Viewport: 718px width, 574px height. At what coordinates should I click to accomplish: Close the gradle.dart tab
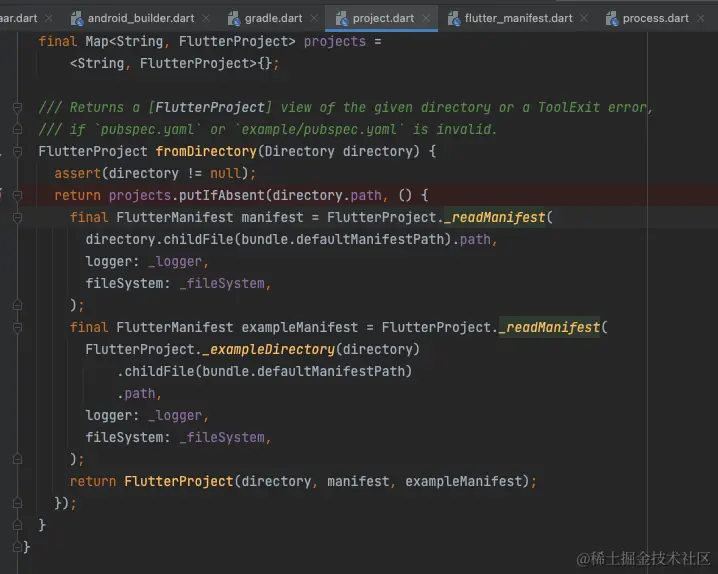314,18
